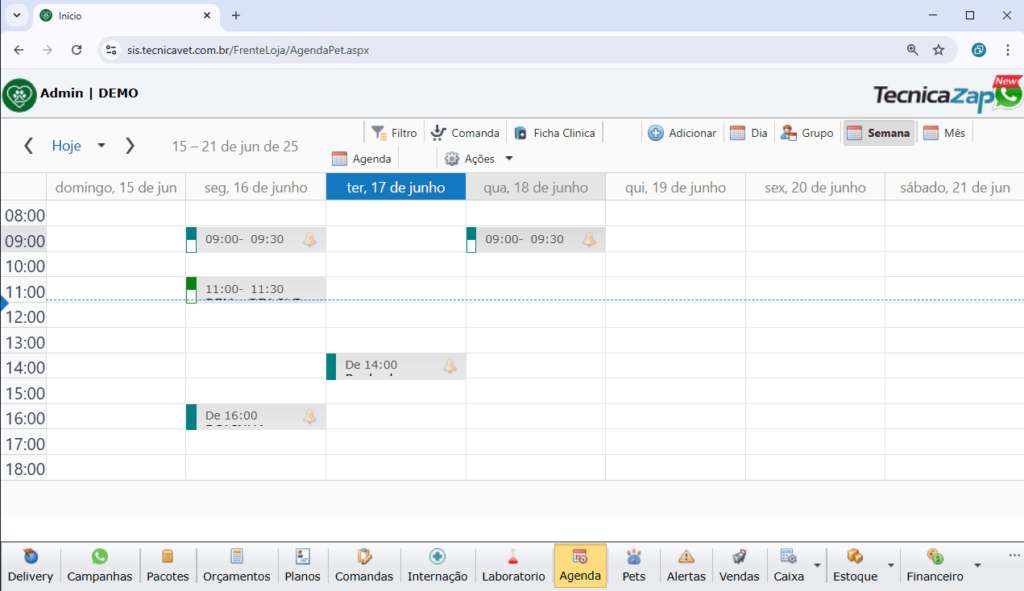The image size is (1024, 591).
Task: Click the Hoje today link
Action: tap(66, 146)
